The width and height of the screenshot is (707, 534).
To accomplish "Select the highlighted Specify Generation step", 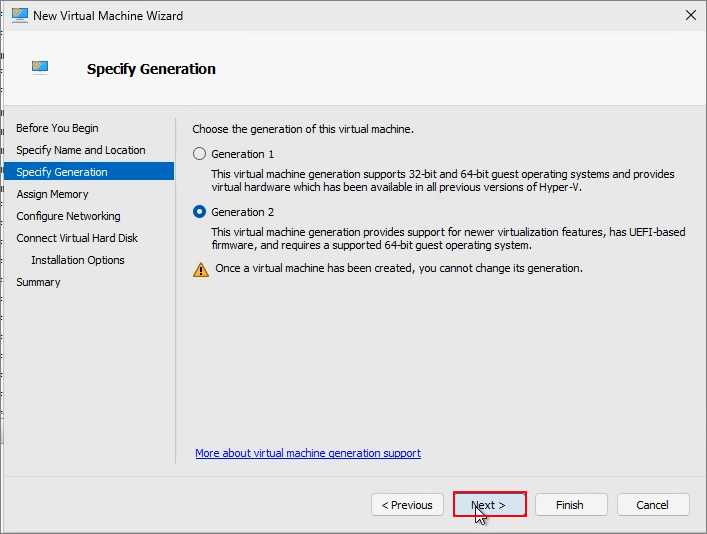I will (x=89, y=172).
